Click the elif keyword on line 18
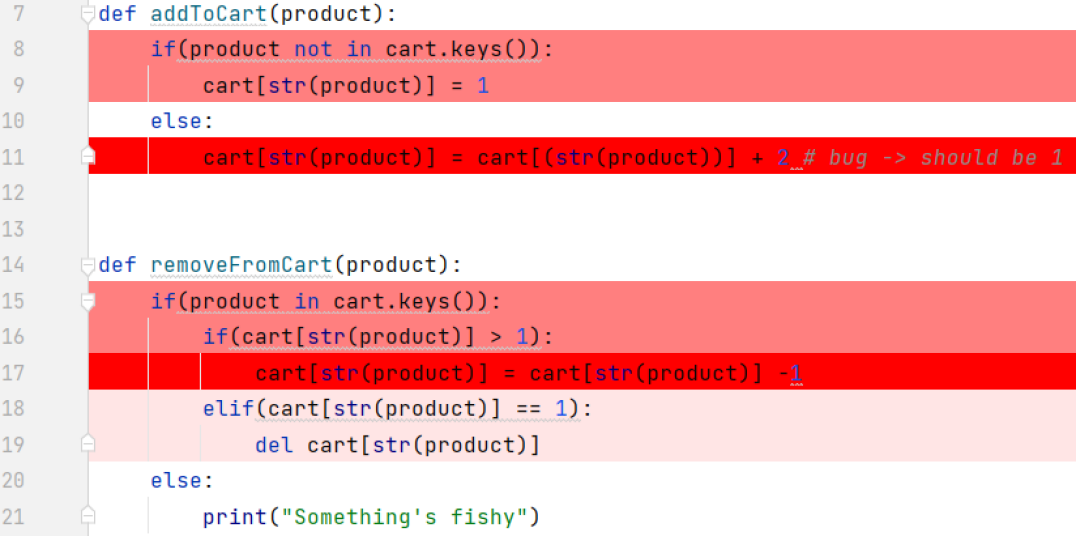Viewport: 1076px width, 536px height. coord(222,409)
